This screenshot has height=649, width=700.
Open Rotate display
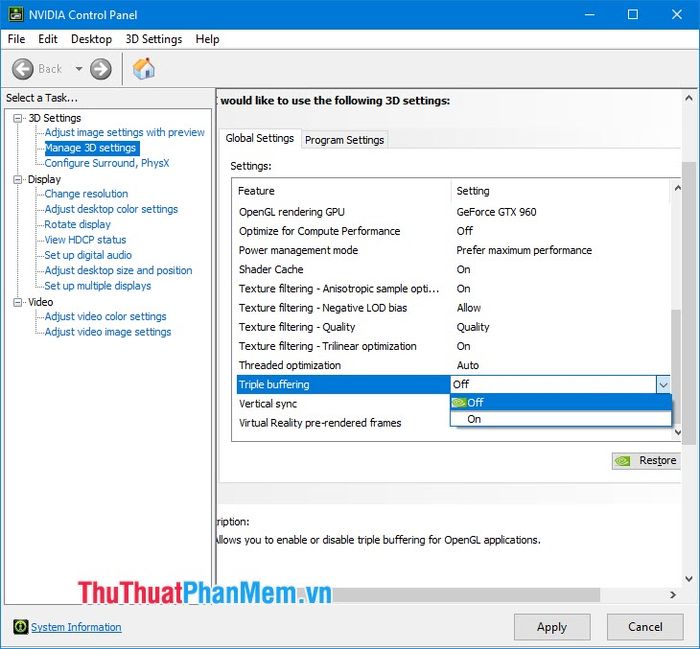point(77,224)
